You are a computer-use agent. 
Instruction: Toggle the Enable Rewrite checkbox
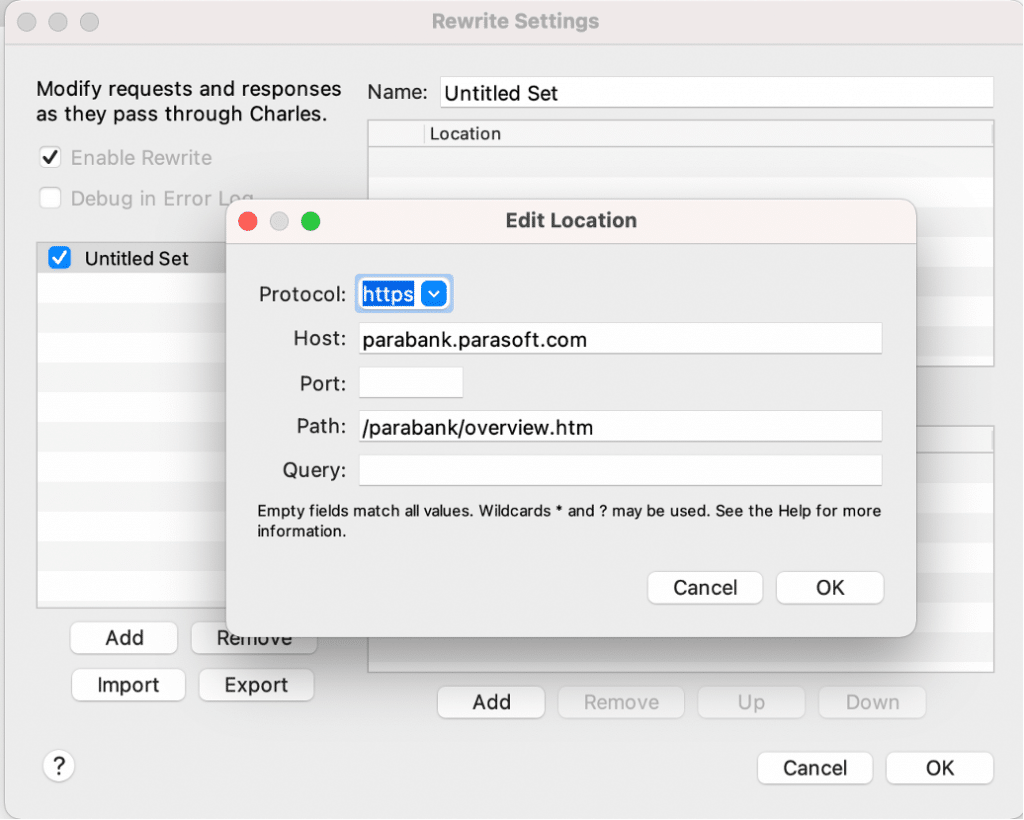point(50,158)
